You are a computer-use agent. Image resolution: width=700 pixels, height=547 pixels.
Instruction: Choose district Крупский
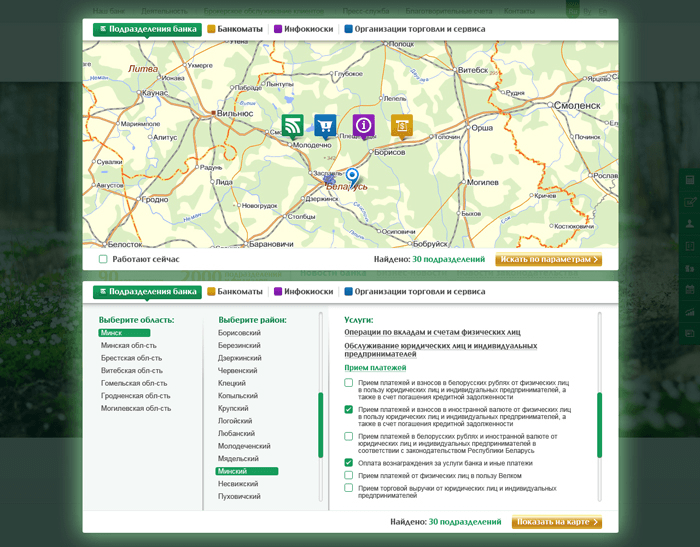[x=233, y=408]
